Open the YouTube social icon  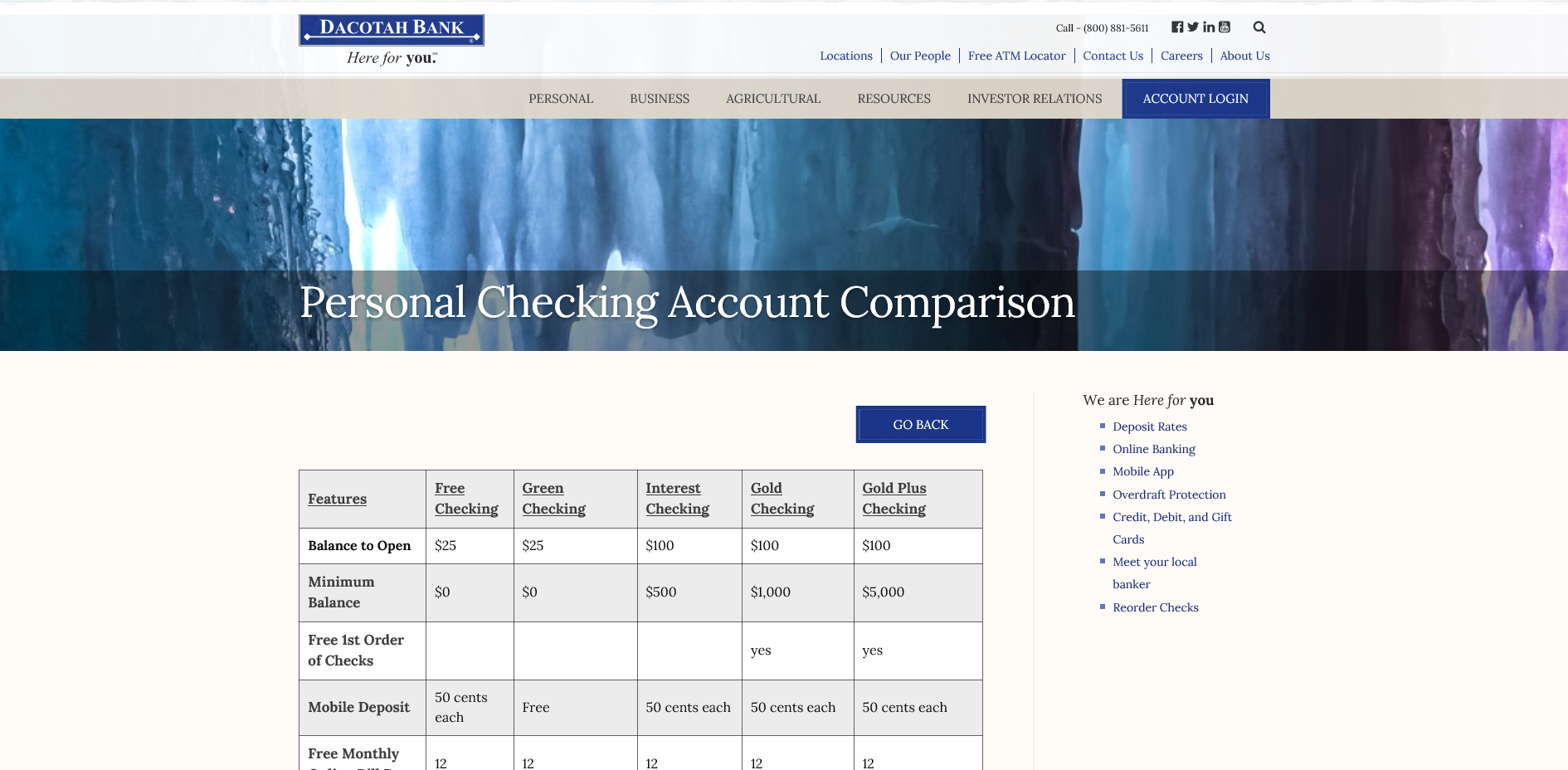coord(1225,27)
